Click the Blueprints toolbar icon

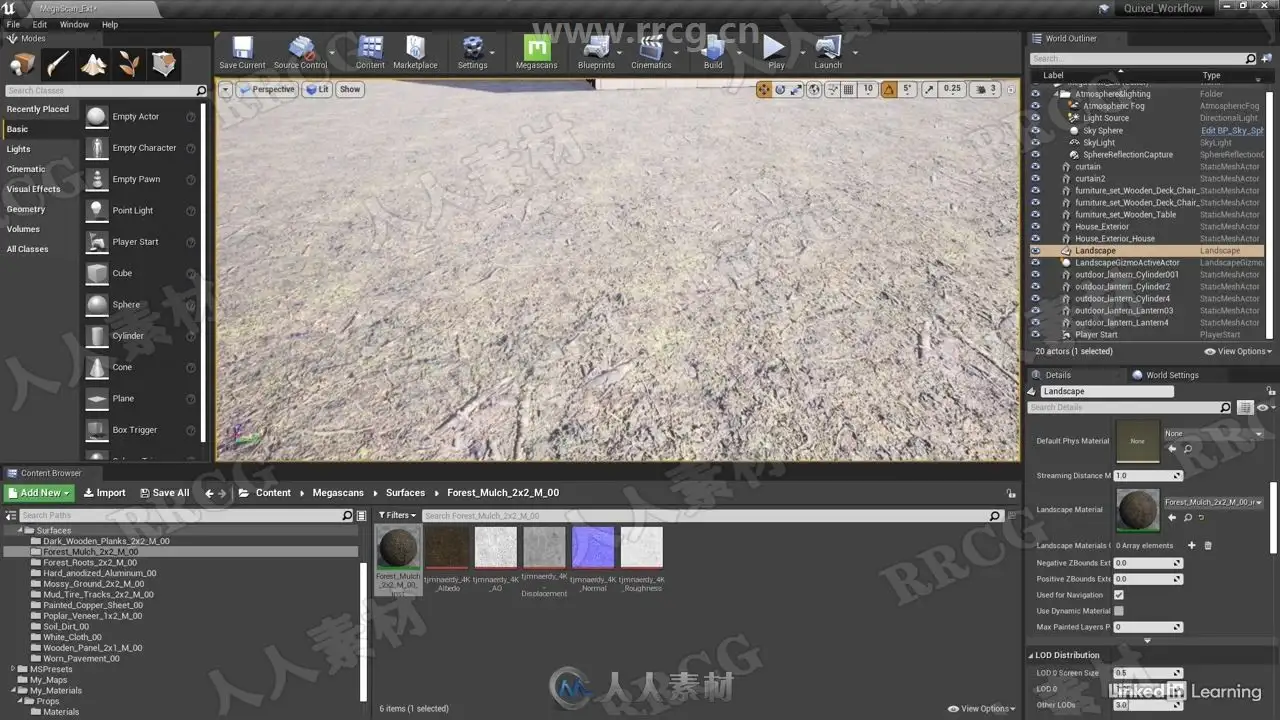point(596,52)
